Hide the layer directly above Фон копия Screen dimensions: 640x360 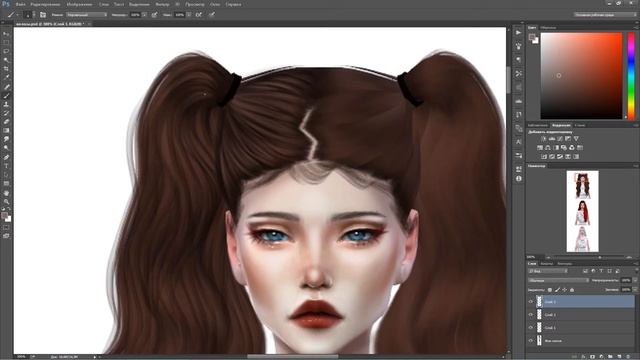(531, 328)
